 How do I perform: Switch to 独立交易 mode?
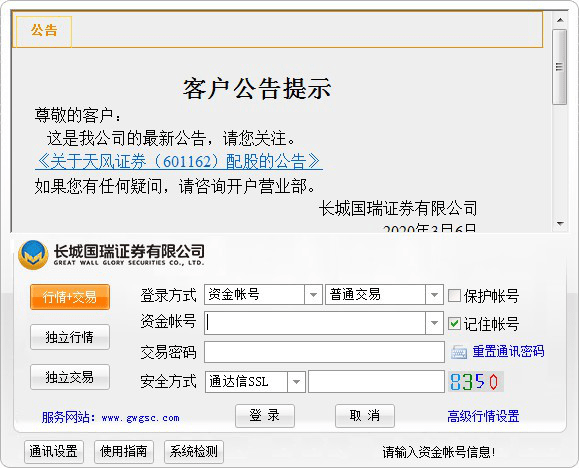point(70,377)
